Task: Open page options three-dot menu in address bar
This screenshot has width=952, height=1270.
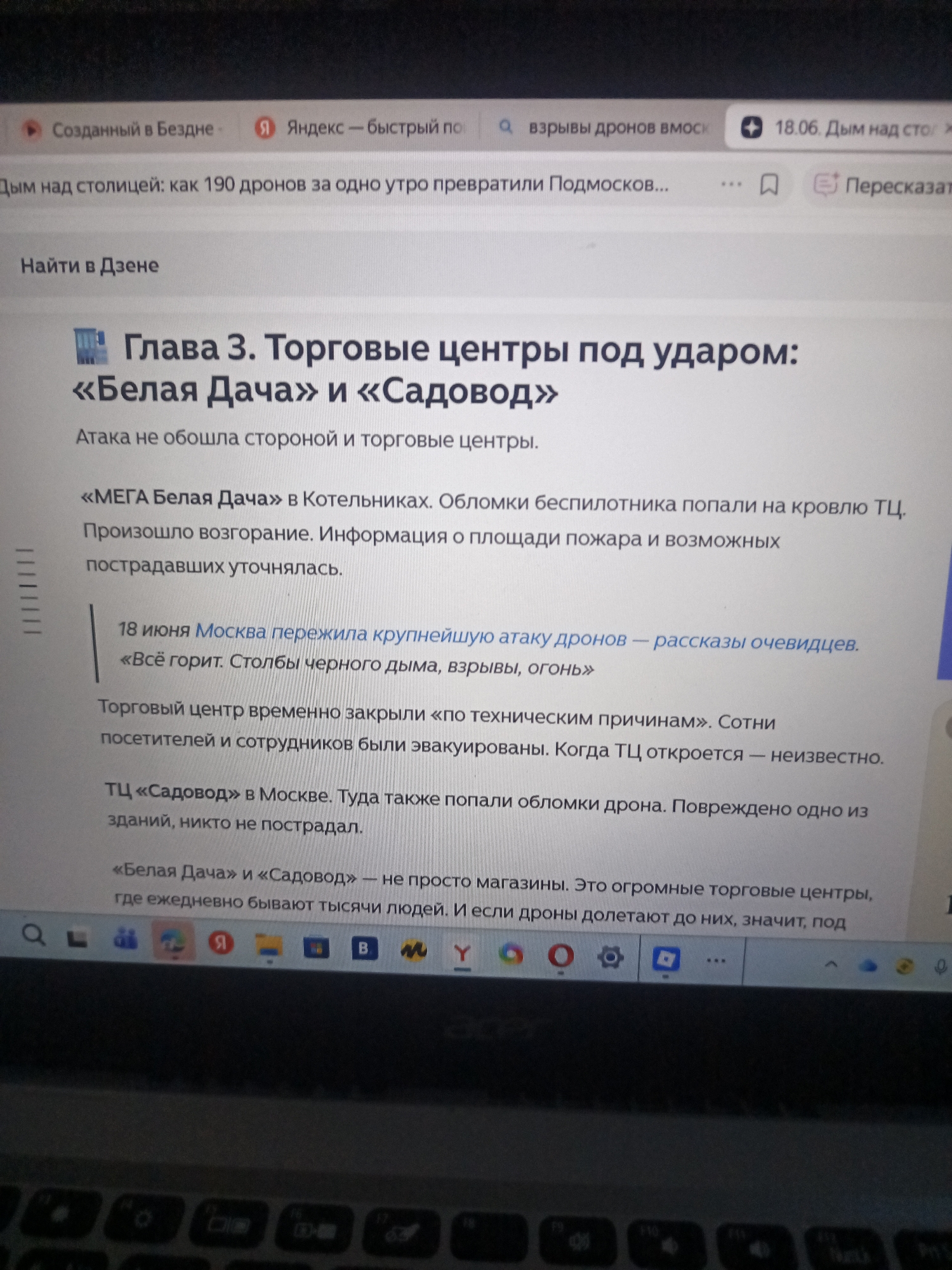Action: pyautogui.click(x=731, y=184)
